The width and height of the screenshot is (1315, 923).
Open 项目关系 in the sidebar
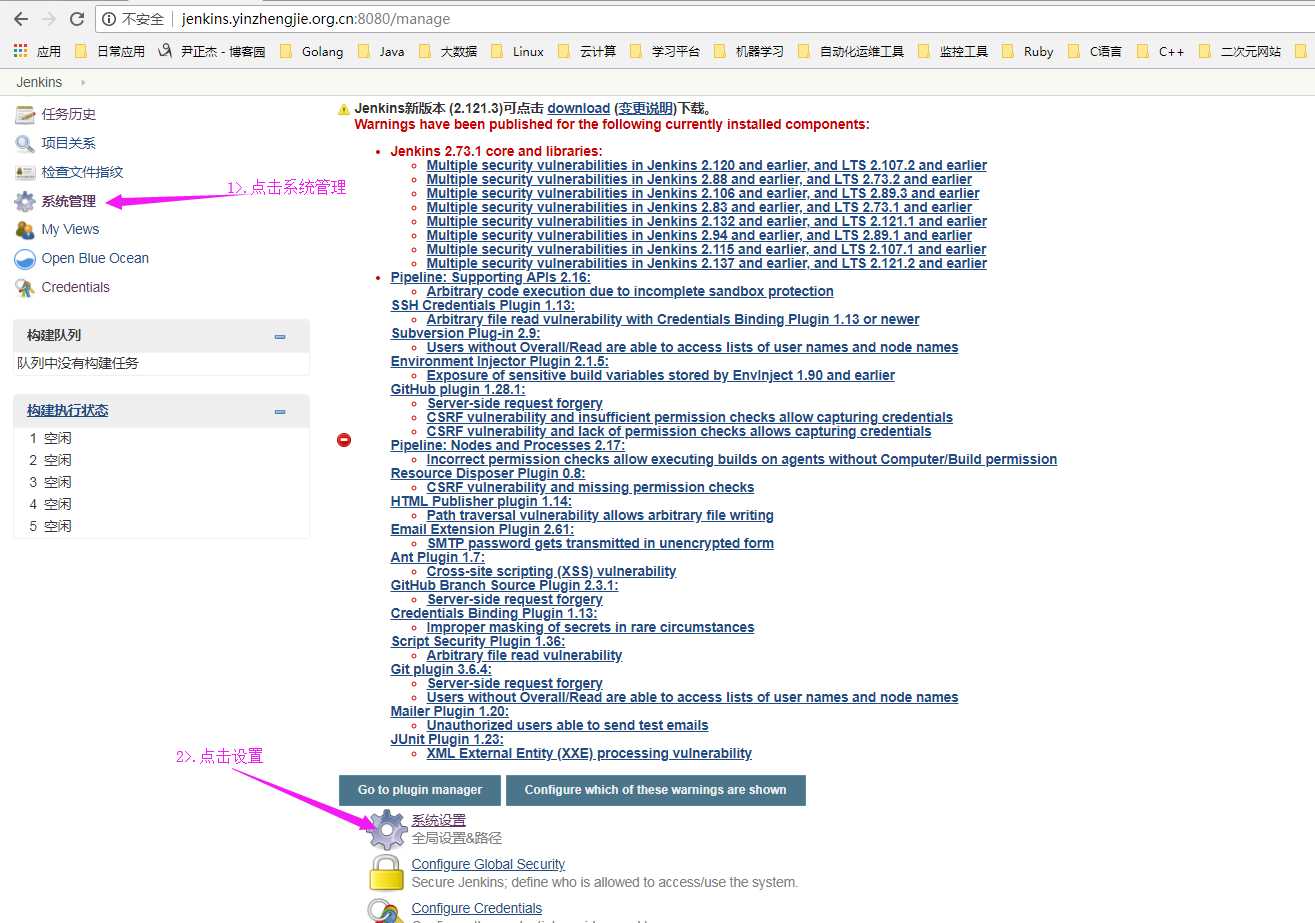(69, 143)
